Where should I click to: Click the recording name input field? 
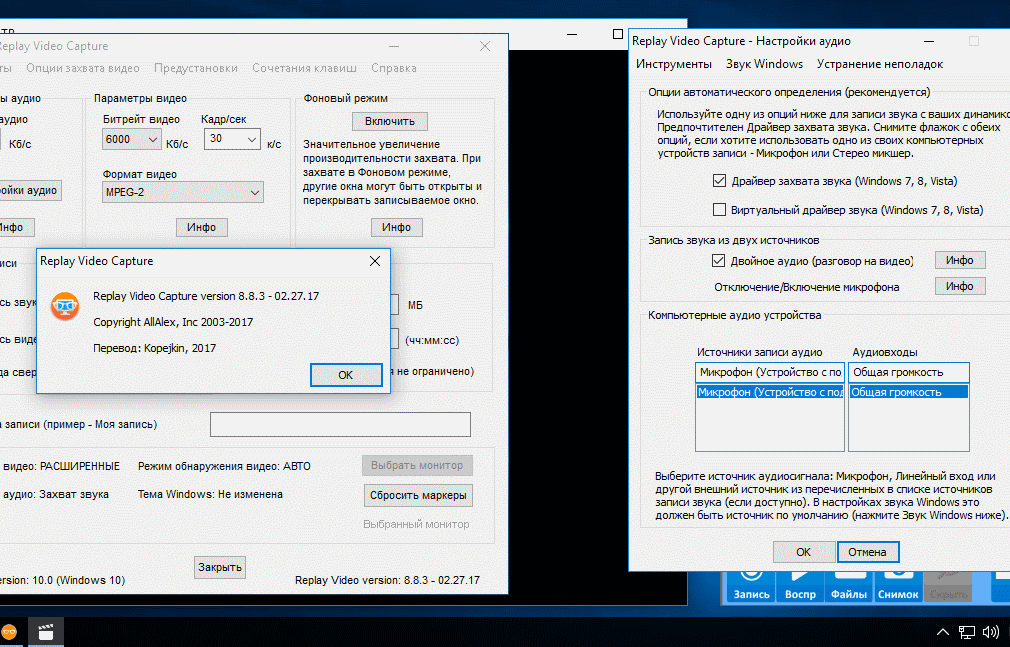click(x=340, y=425)
